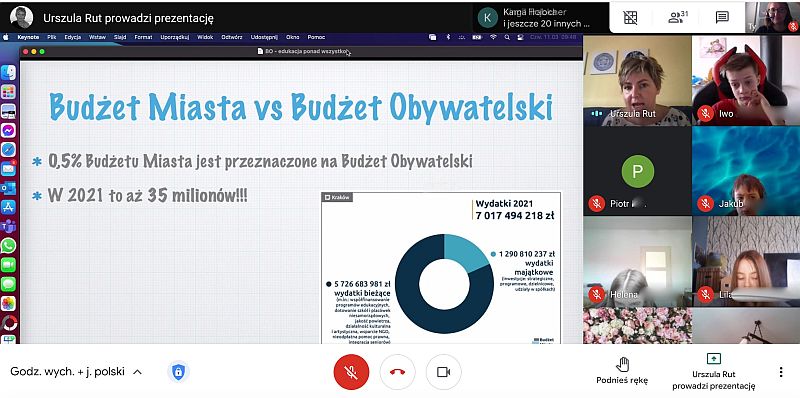The image size is (800, 398).
Task: Select Piotr participant tile with P avatar
Action: click(637, 171)
